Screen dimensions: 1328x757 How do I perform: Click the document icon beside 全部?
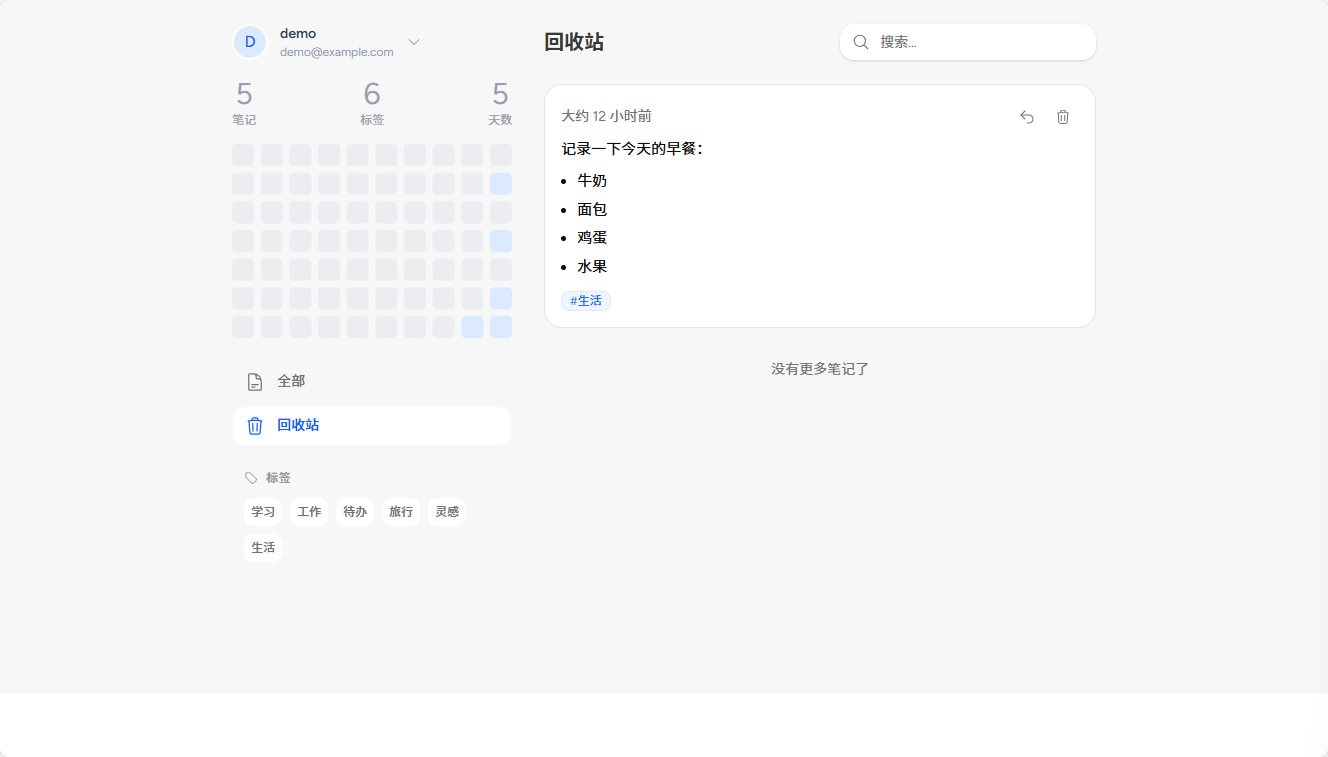pyautogui.click(x=254, y=381)
